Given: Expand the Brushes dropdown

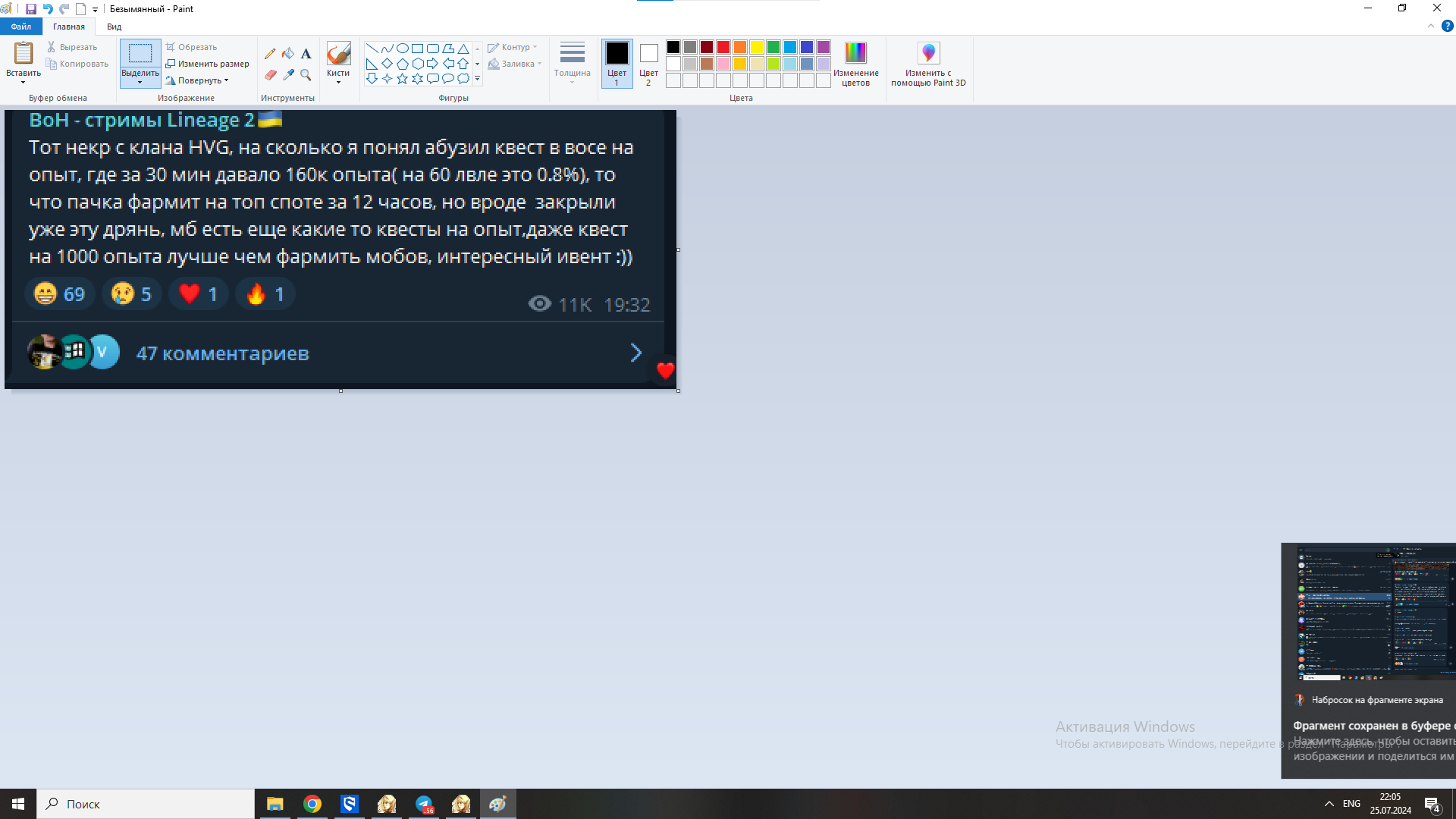Looking at the screenshot, I should pyautogui.click(x=338, y=81).
